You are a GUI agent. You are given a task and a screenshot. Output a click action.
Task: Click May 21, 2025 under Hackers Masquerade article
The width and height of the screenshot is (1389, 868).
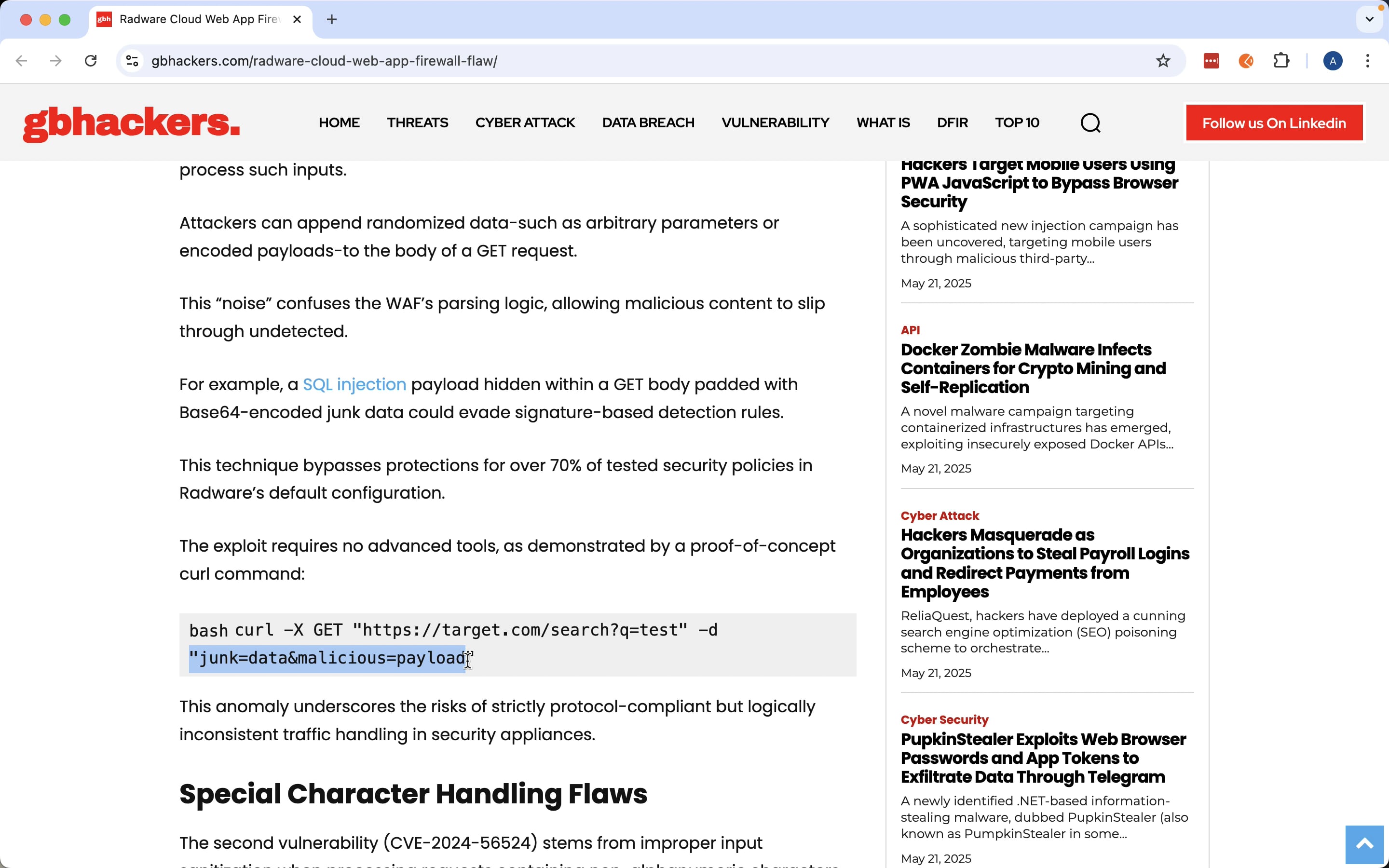pos(936,673)
